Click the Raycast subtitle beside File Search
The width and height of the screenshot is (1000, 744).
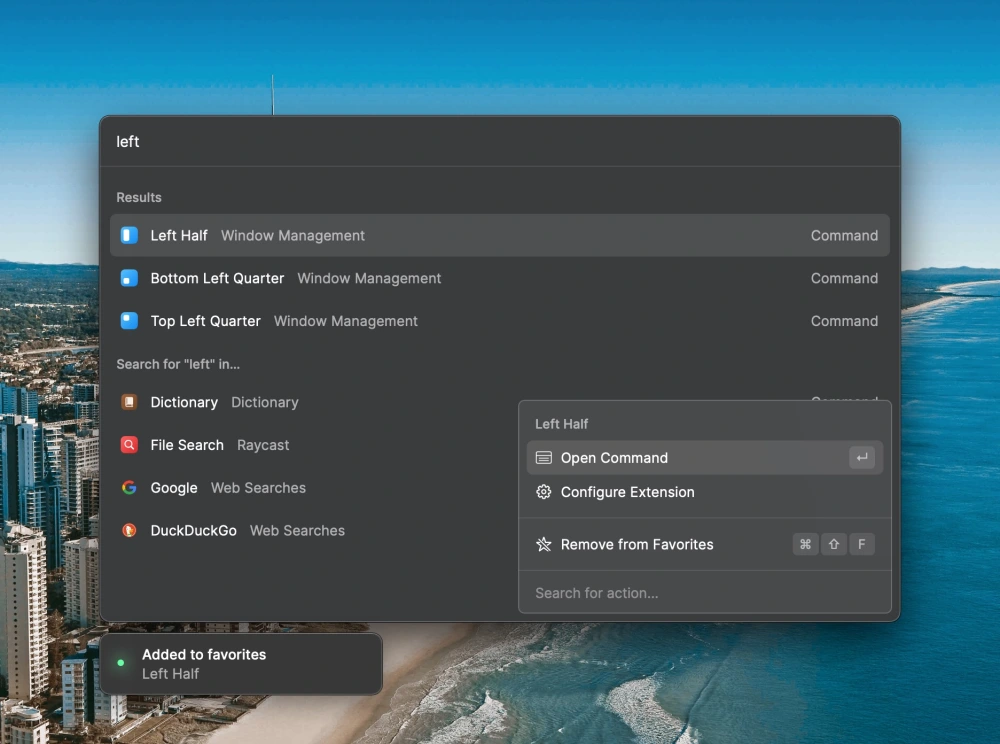(x=263, y=444)
